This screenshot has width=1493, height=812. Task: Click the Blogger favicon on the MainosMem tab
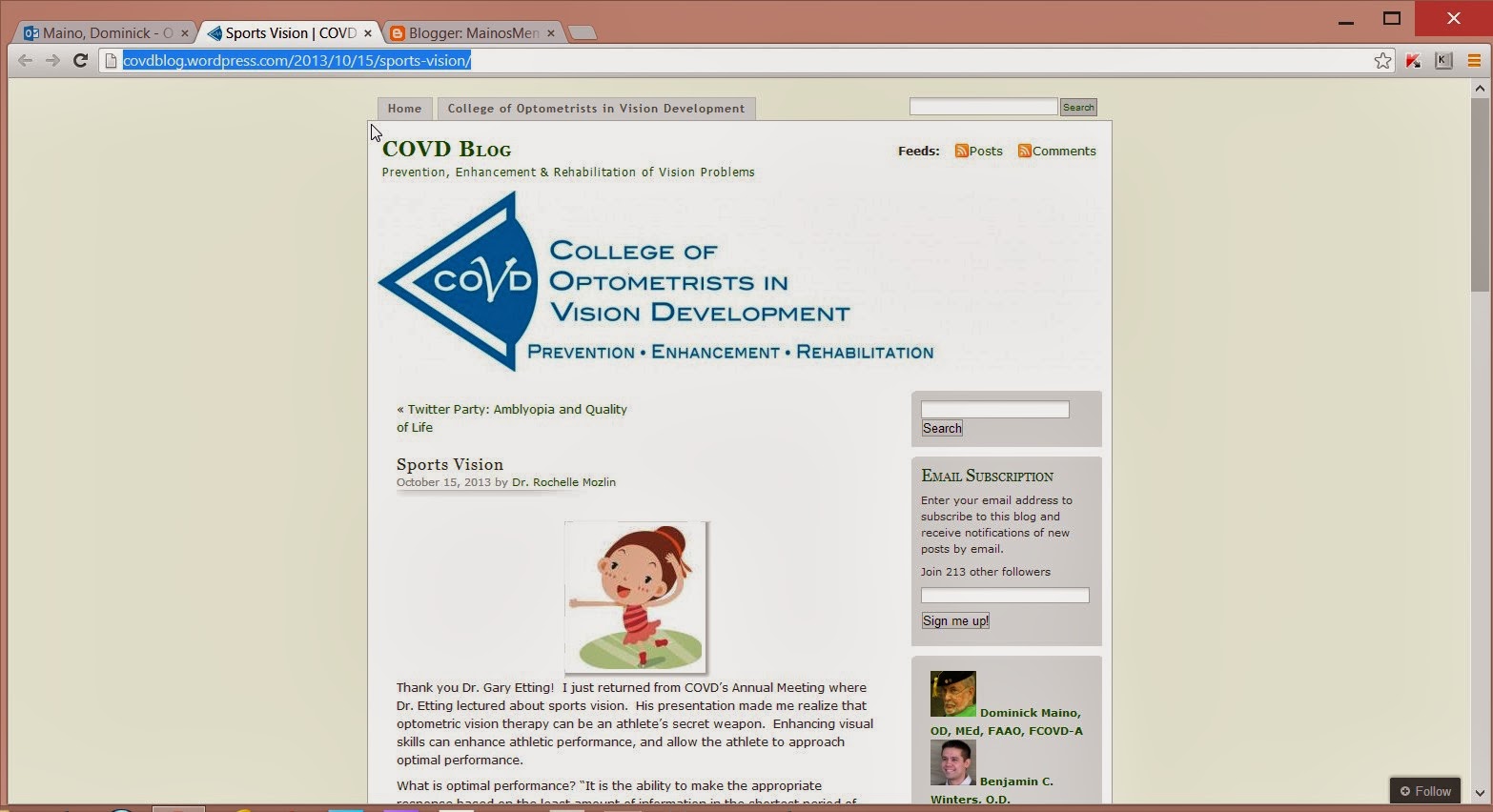(399, 33)
